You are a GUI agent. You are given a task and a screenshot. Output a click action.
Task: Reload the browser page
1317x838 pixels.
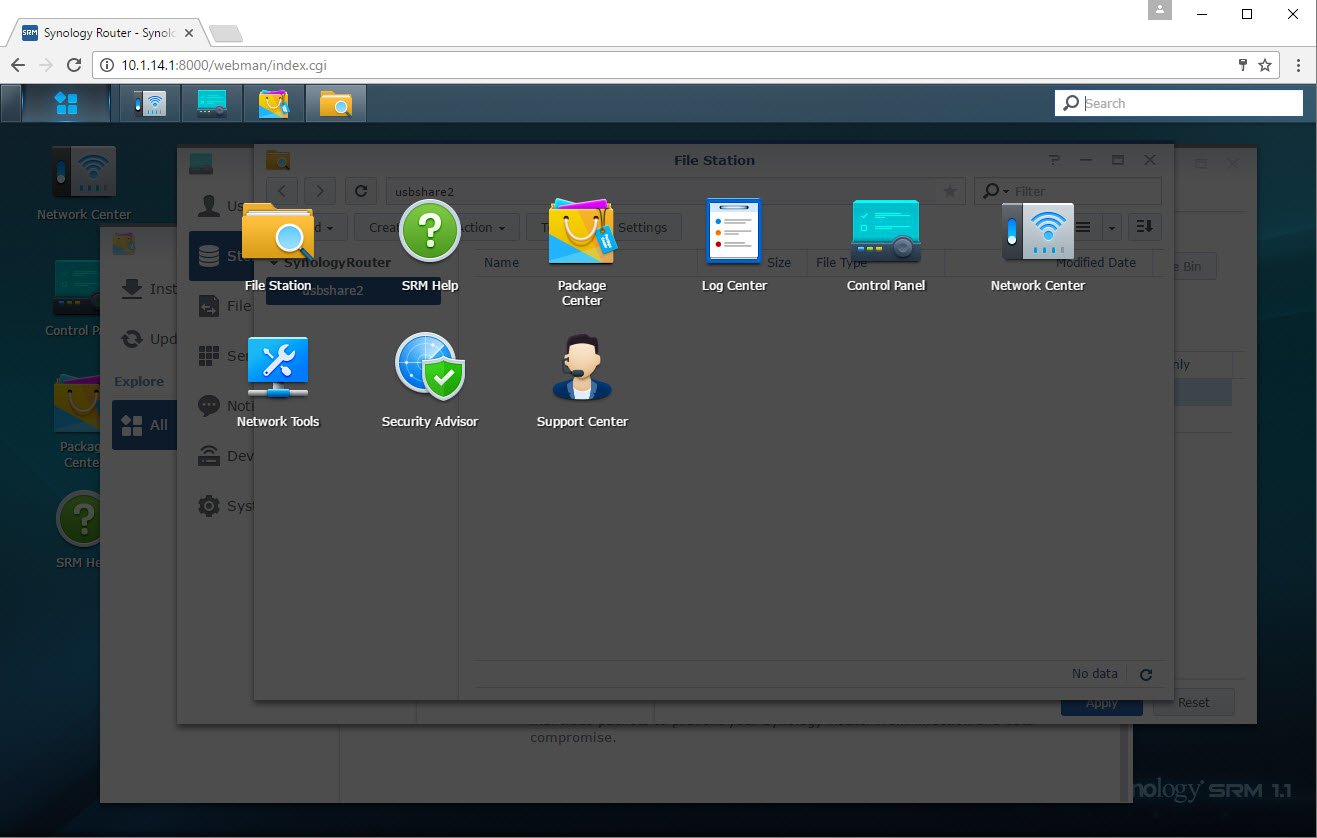click(73, 65)
